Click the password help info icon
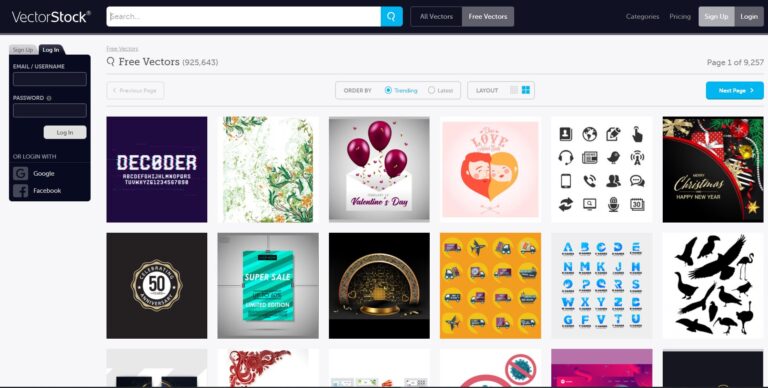 49,98
